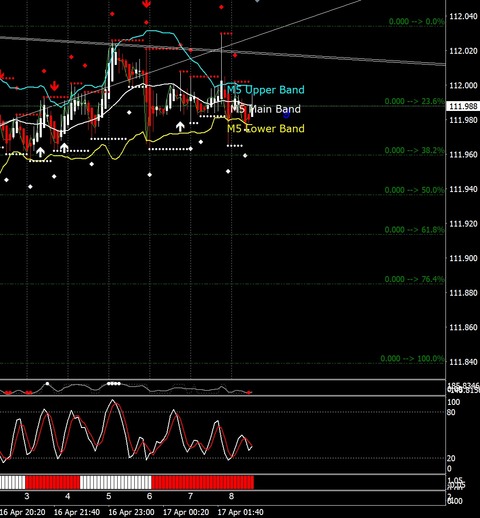Click the stochastic level 80 label
Image resolution: width=480 pixels, height=518 pixels.
coord(451,412)
